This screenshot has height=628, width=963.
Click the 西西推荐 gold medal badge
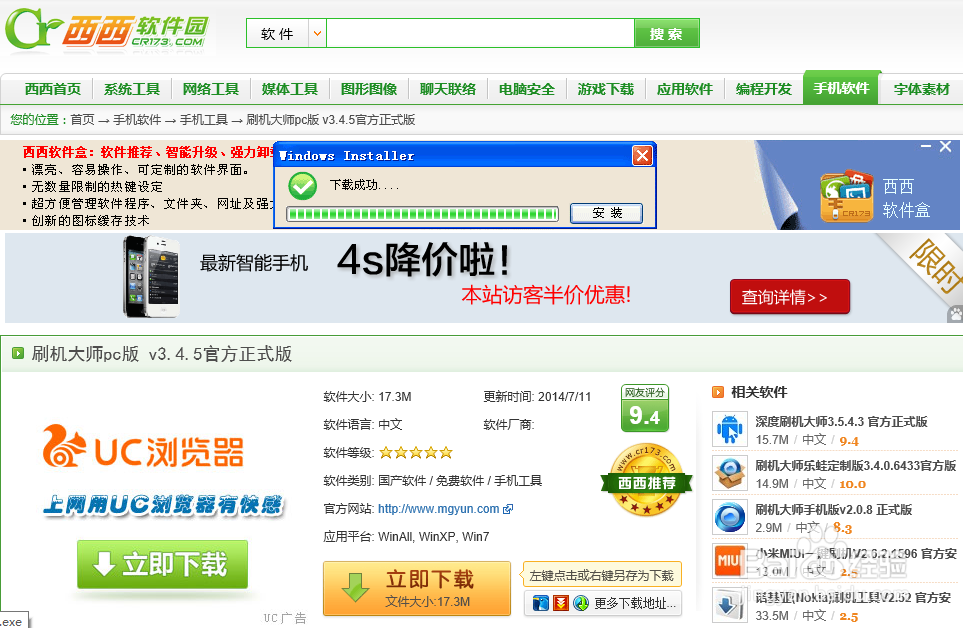[646, 480]
